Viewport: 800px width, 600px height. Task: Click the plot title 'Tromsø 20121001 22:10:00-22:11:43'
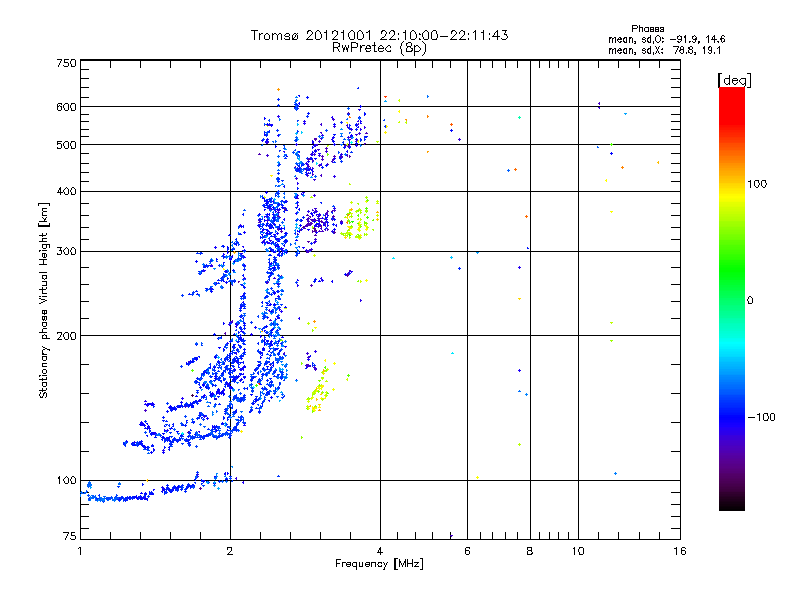pos(380,35)
